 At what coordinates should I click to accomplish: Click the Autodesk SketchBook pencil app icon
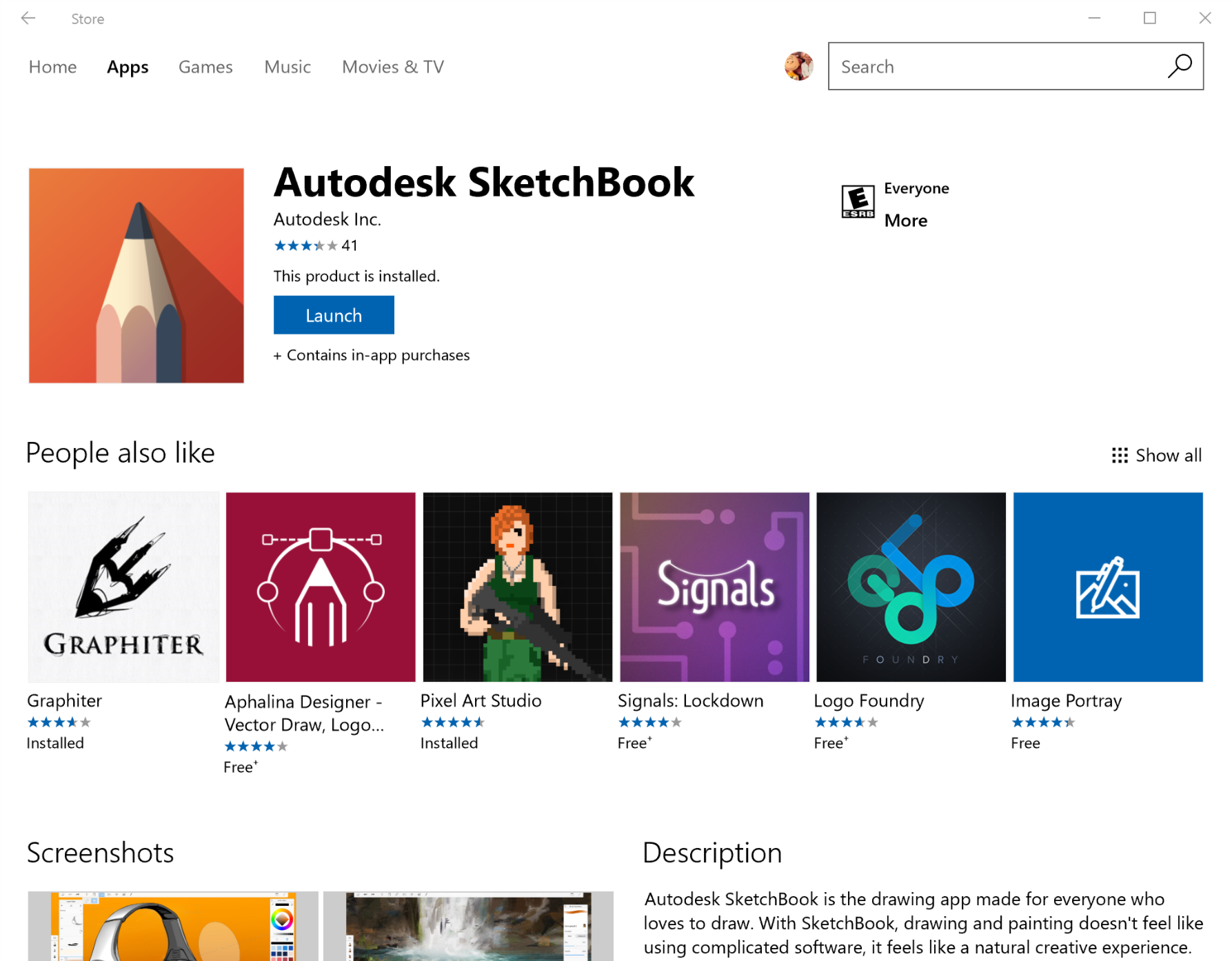tap(137, 275)
